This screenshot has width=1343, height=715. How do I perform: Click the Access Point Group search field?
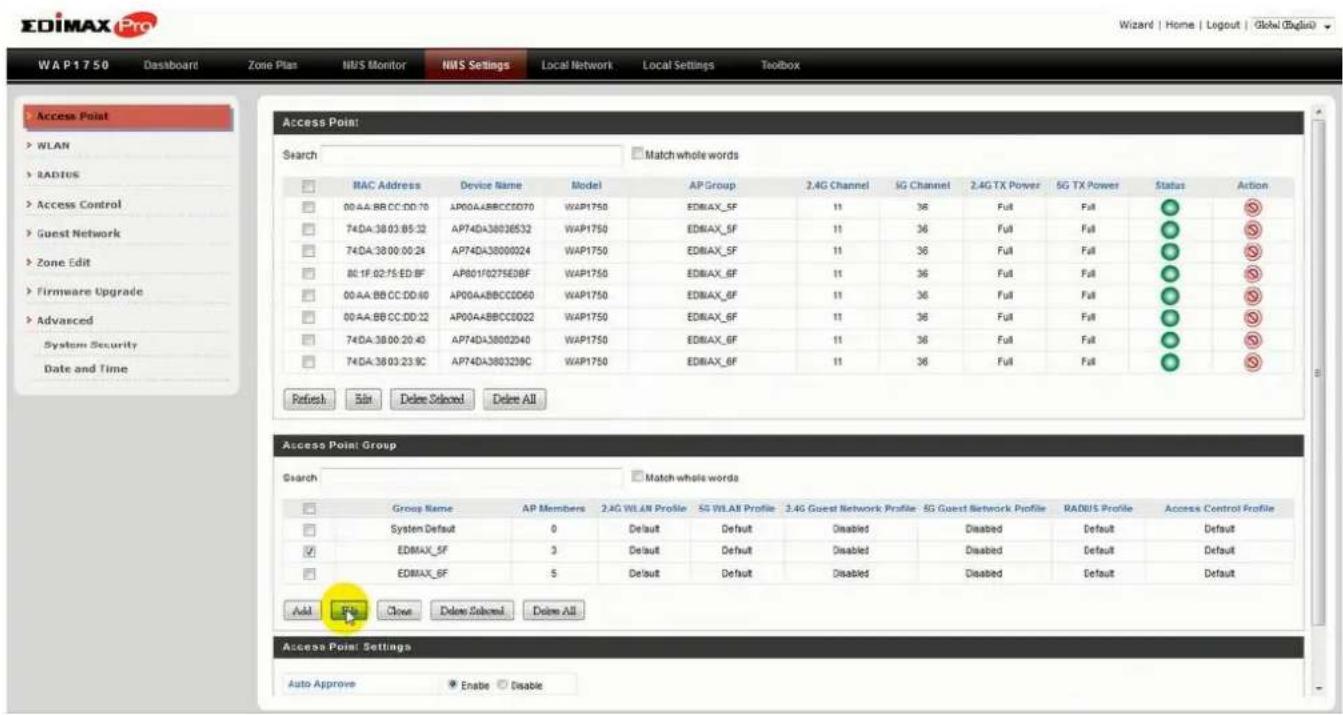(x=472, y=478)
